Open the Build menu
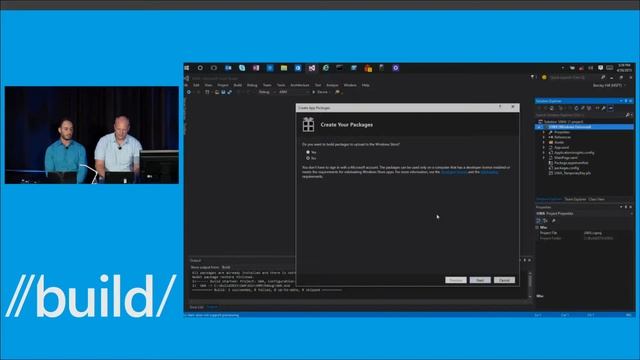This screenshot has height=360, width=640. coord(238,85)
